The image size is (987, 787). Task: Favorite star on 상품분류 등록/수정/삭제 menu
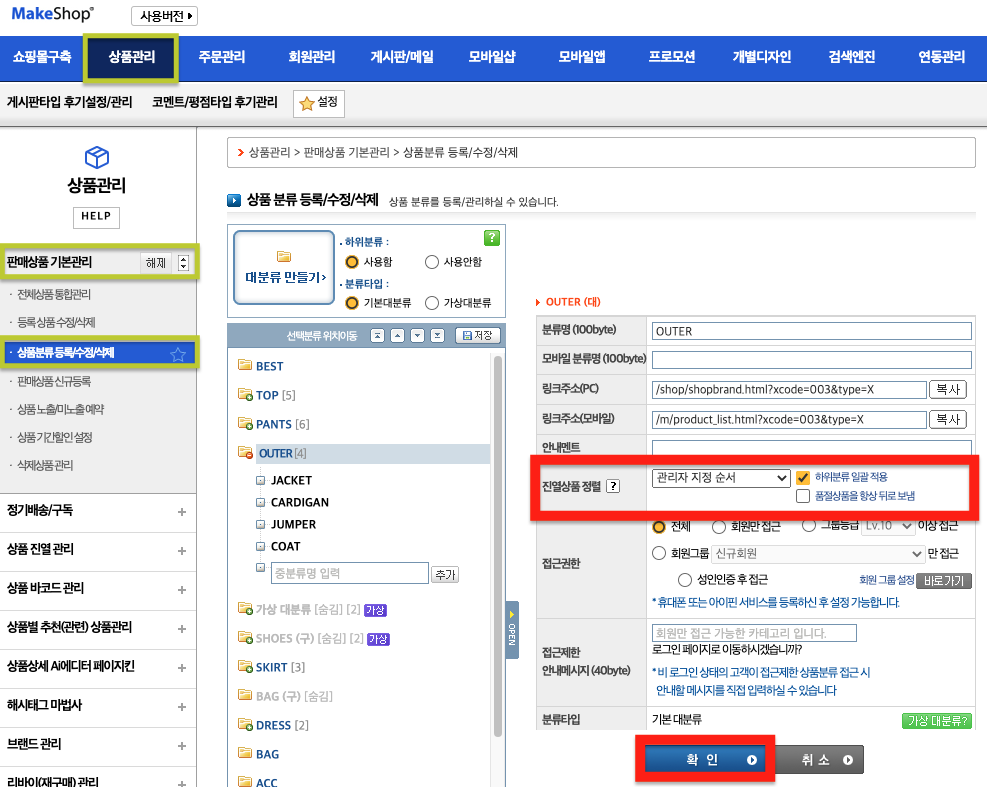point(178,354)
